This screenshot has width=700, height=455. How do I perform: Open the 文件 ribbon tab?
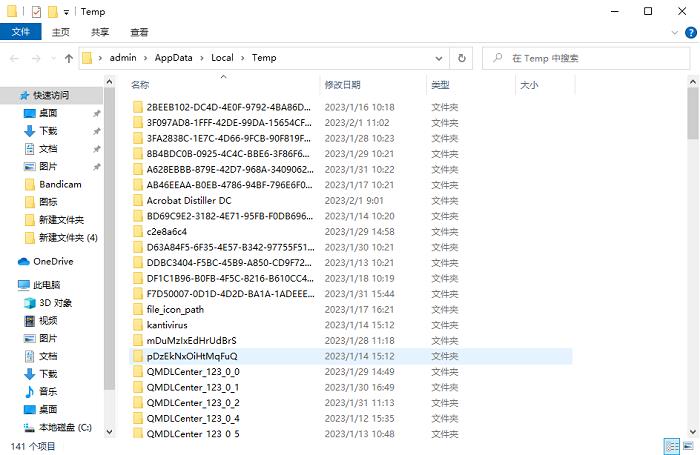pos(21,32)
